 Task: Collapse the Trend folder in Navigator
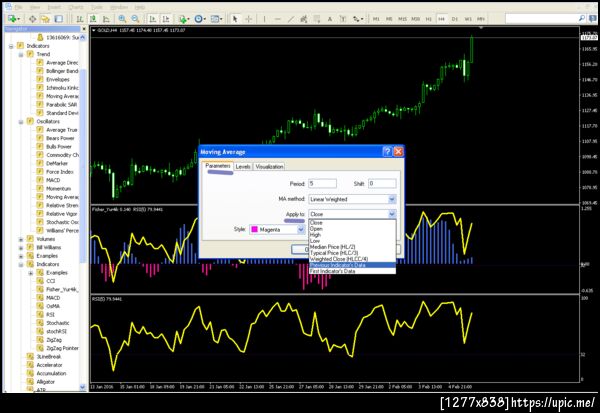pos(21,54)
